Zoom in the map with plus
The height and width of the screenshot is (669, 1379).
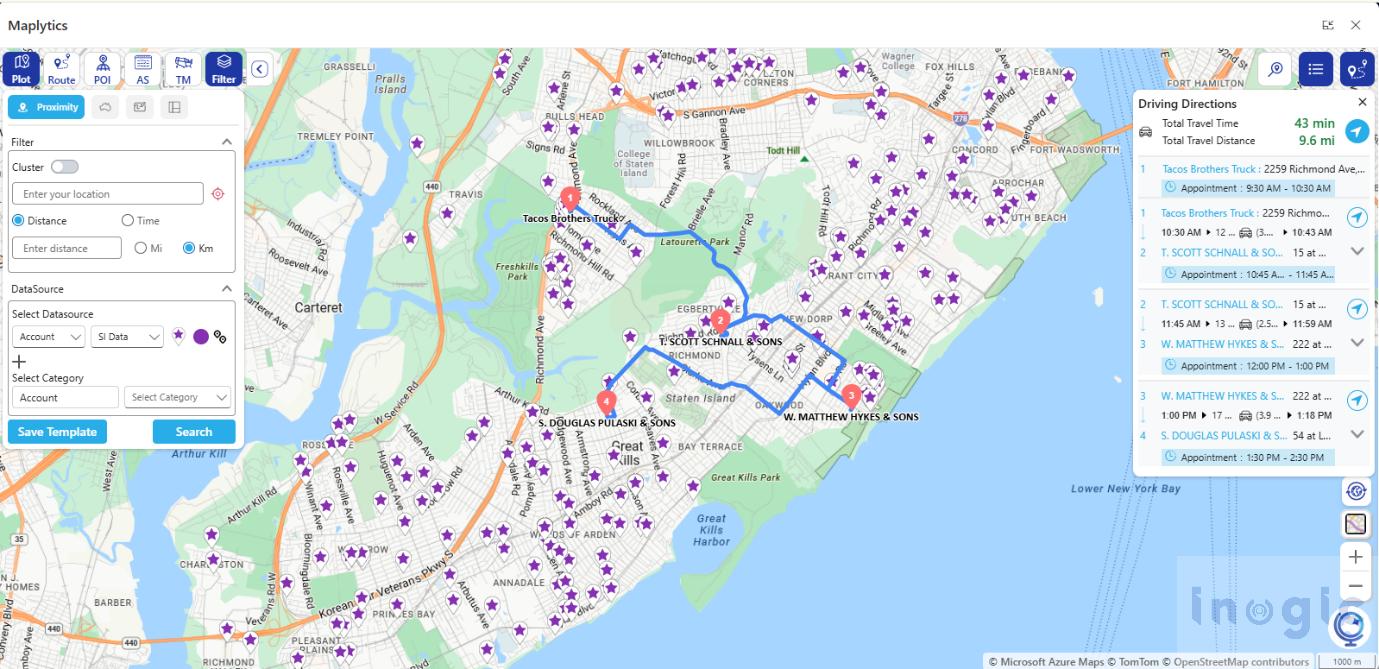[x=1356, y=557]
